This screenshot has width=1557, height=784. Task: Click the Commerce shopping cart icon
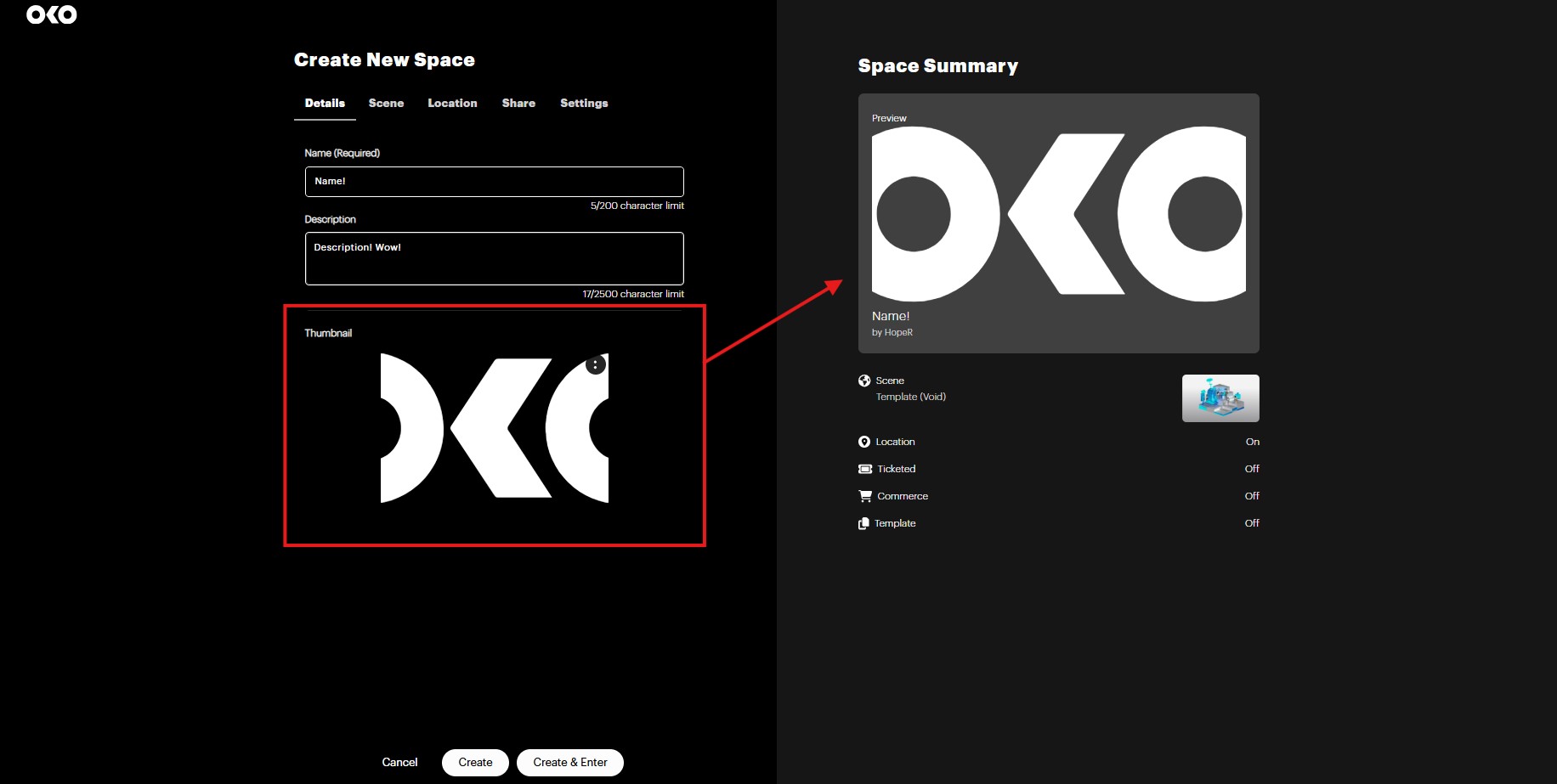point(865,496)
